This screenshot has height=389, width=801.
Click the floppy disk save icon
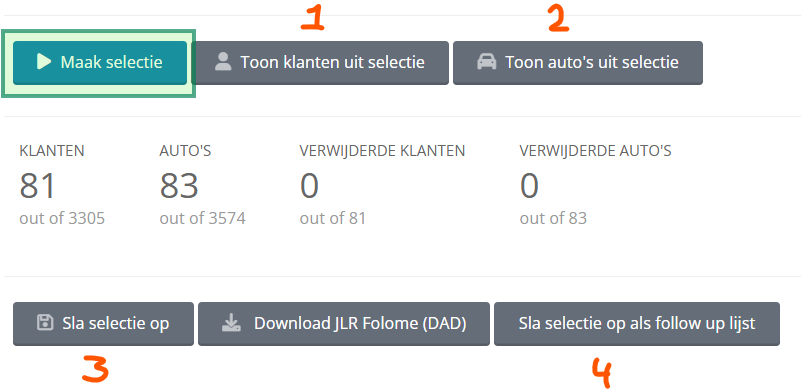(44, 323)
